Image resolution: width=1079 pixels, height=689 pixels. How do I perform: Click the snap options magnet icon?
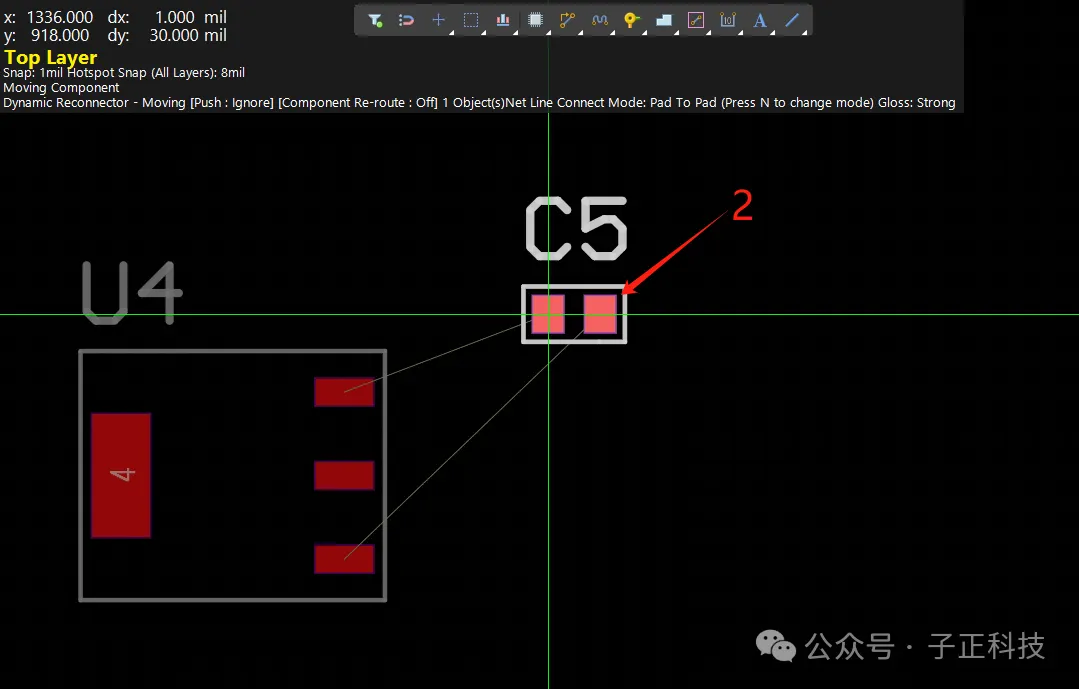click(x=406, y=20)
